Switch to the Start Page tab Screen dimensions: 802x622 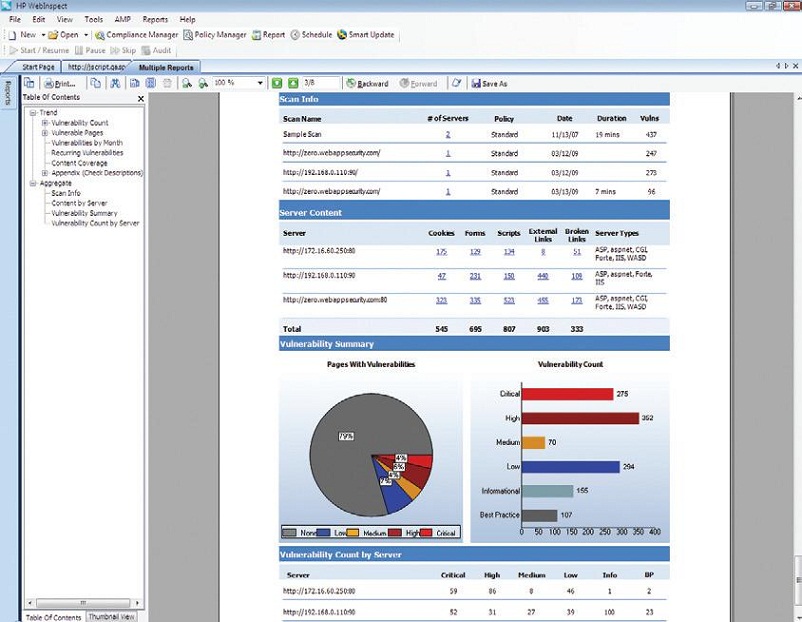tap(37, 67)
